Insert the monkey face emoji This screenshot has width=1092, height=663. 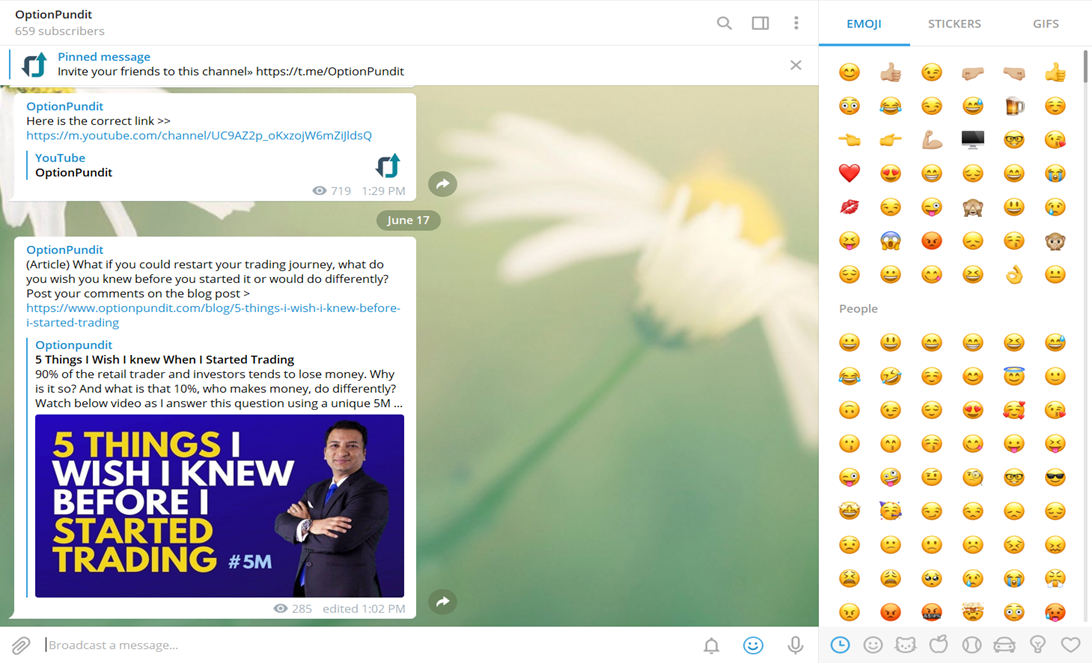(1055, 241)
